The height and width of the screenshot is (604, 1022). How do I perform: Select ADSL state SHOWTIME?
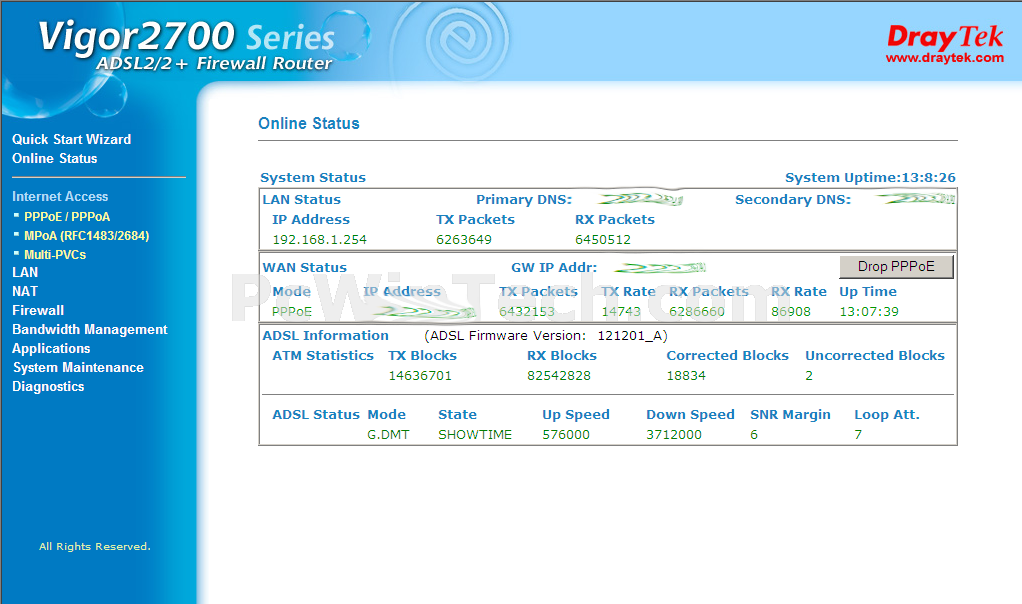point(474,435)
